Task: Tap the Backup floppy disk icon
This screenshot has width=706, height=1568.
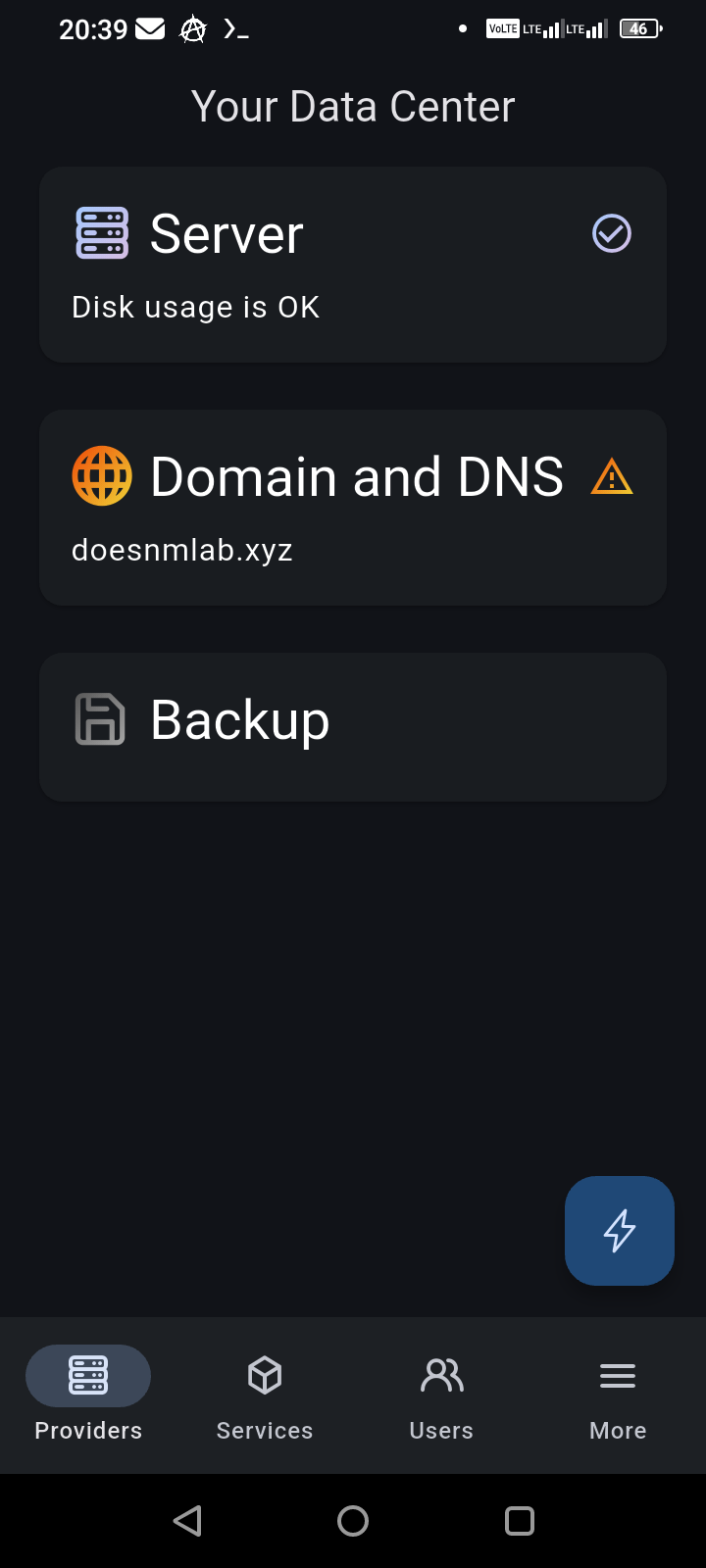Action: (101, 719)
